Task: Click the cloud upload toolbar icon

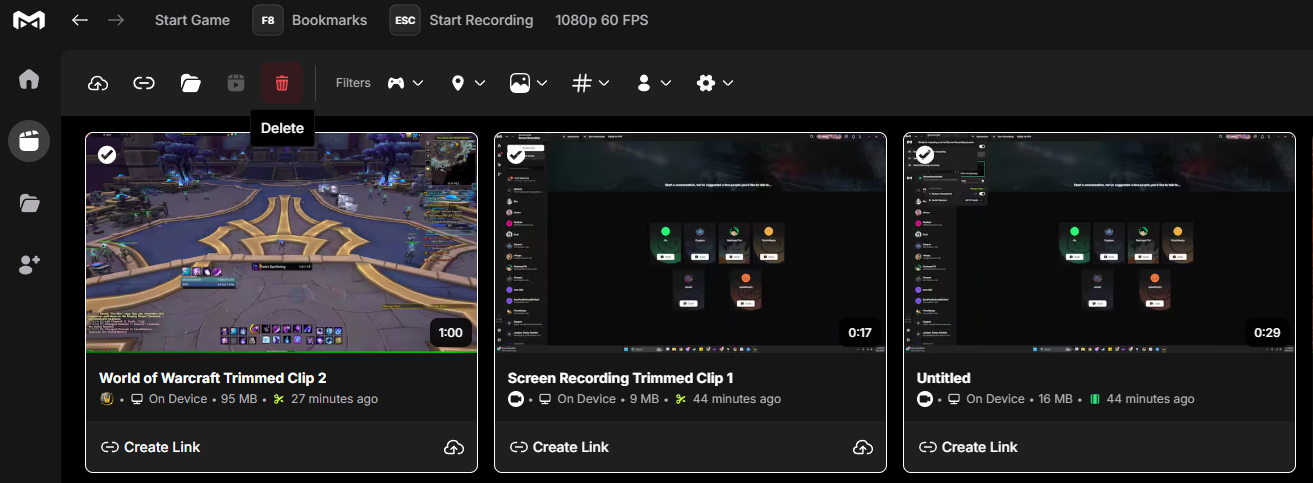Action: point(98,83)
